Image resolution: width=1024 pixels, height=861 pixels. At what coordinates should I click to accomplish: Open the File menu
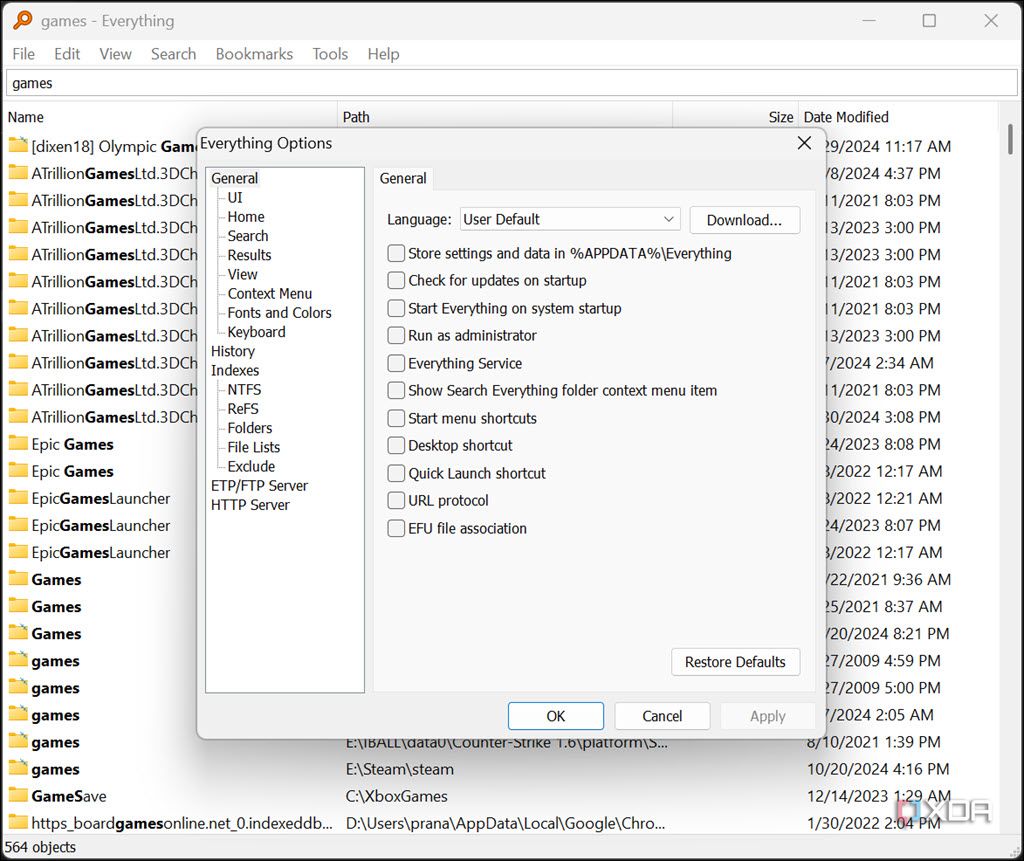pyautogui.click(x=24, y=54)
